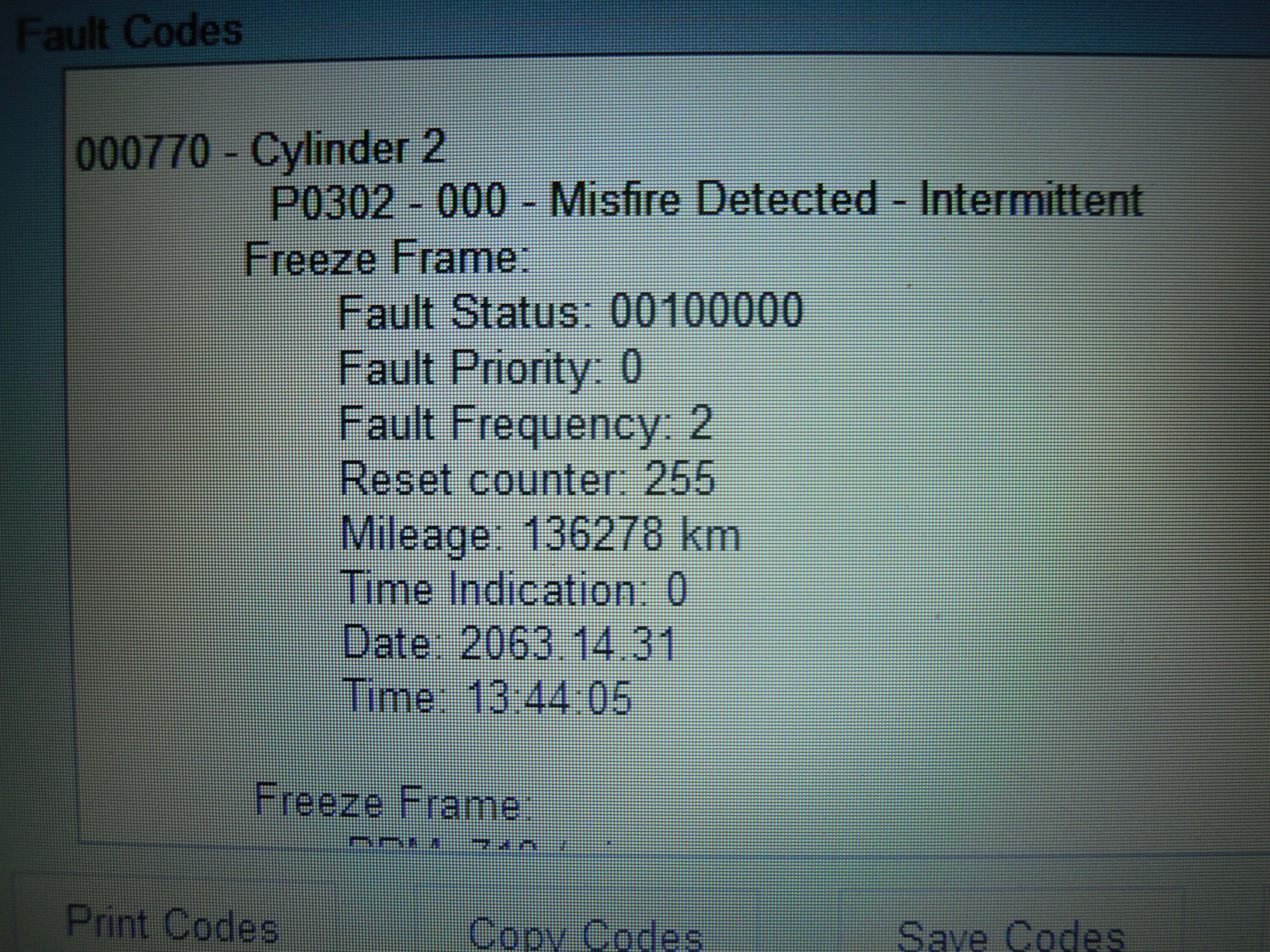
Task: Click the Reset counter 255 line
Action: pos(527,479)
